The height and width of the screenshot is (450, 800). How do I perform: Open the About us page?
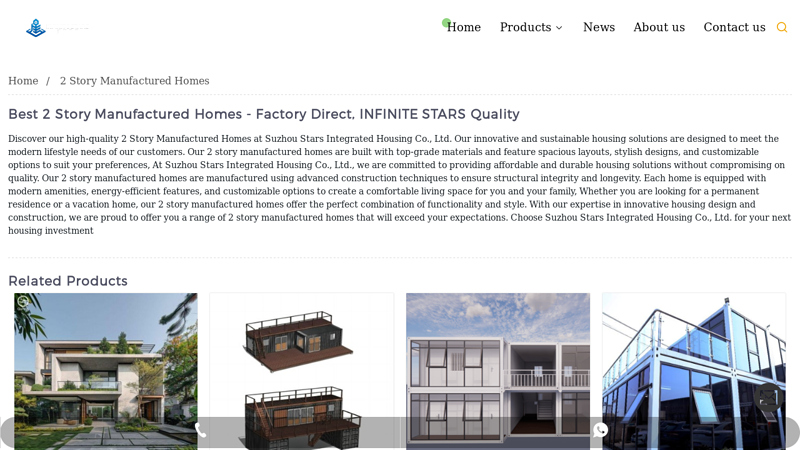point(659,28)
